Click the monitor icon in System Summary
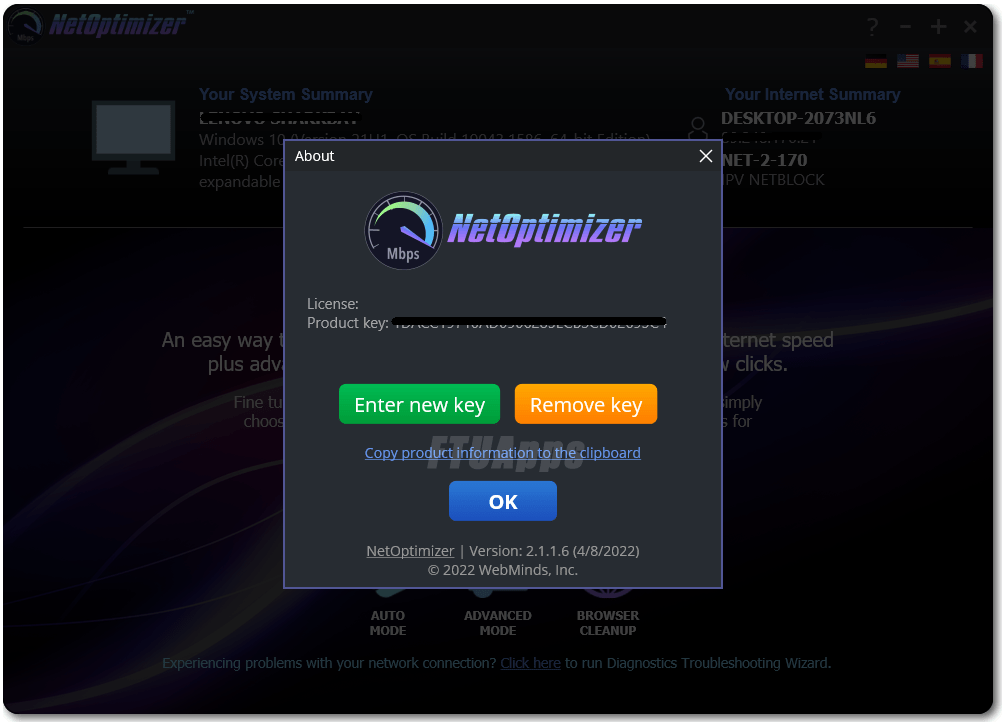Viewport: 1002px width, 722px height. click(134, 137)
